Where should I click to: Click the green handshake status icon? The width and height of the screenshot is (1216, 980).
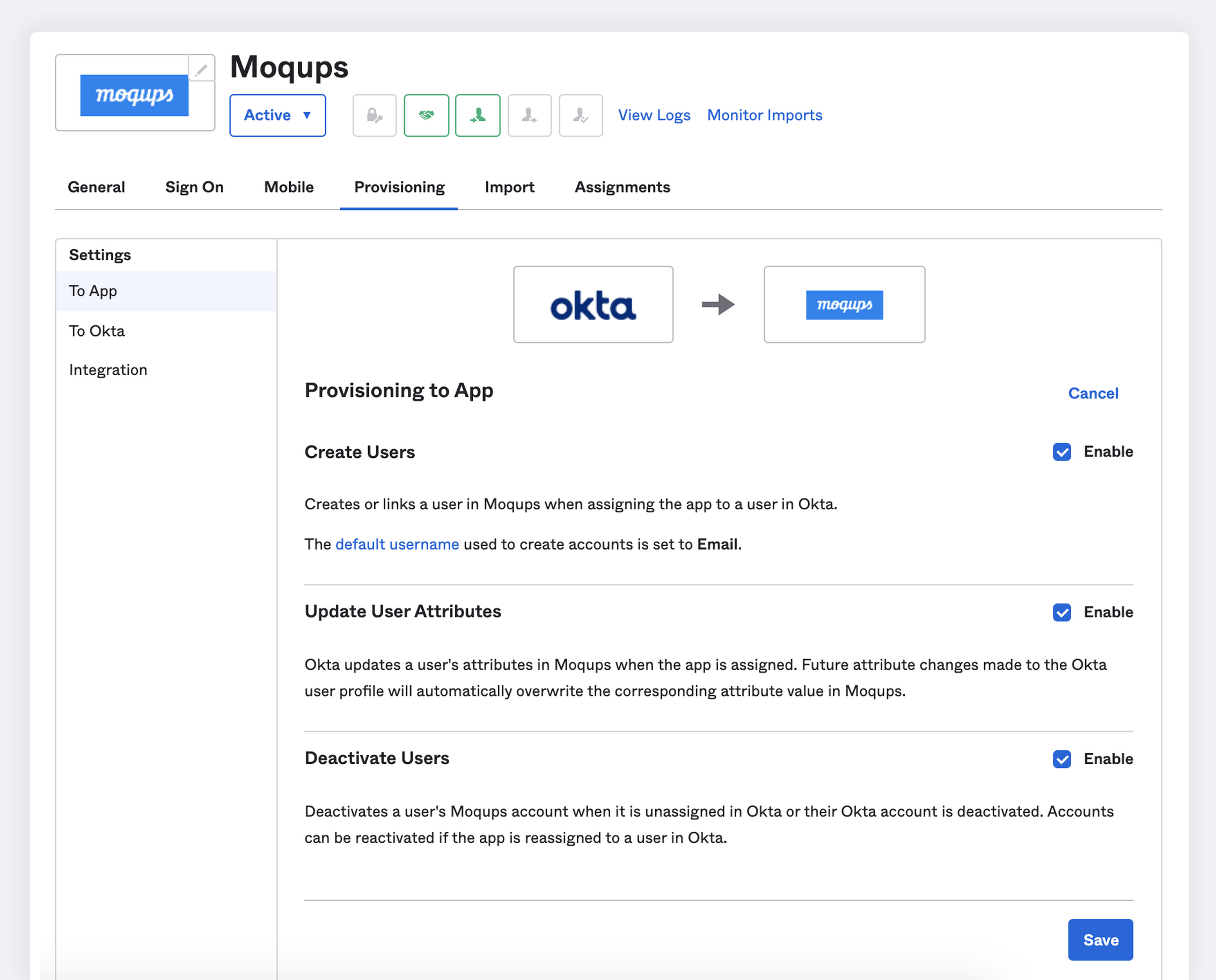coord(426,116)
